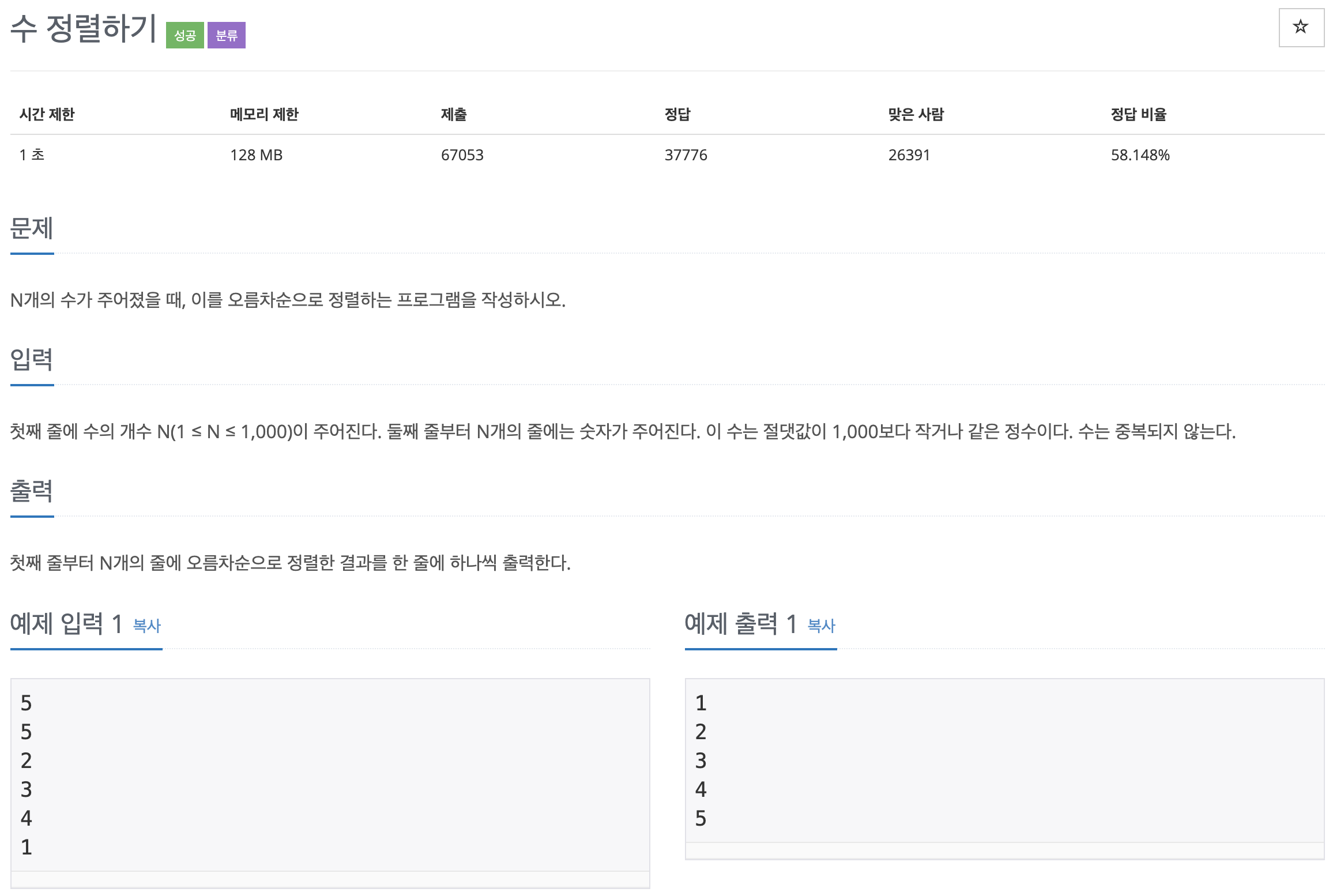This screenshot has height=896, width=1333.
Task: Click the 수 정렬하기 problem title
Action: pyautogui.click(x=84, y=29)
